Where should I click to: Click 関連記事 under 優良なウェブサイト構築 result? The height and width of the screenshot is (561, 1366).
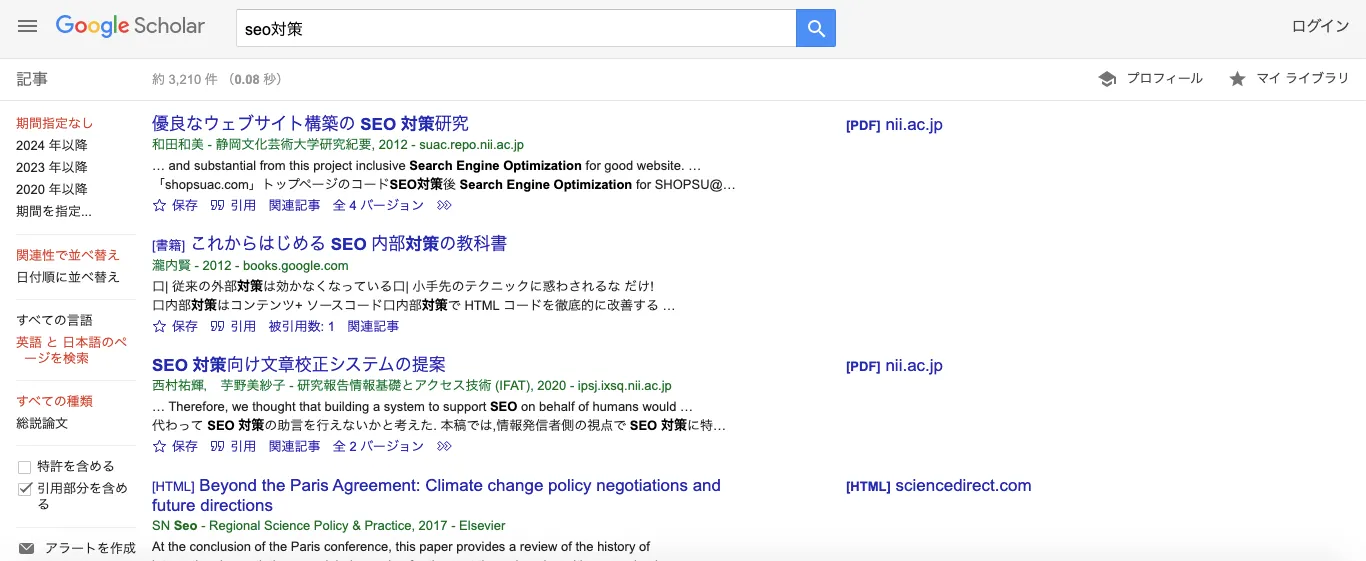(x=294, y=205)
